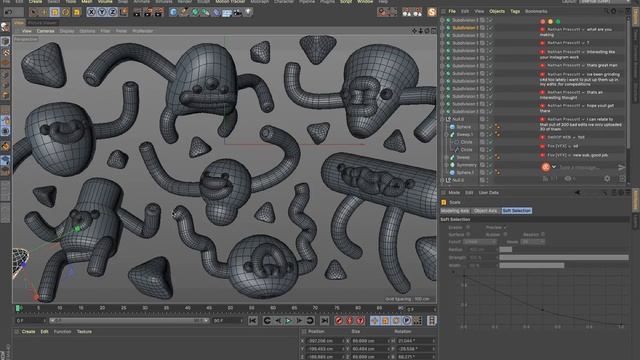Open the object manager Tags menu
Screen dimensions: 640x360
(515, 11)
